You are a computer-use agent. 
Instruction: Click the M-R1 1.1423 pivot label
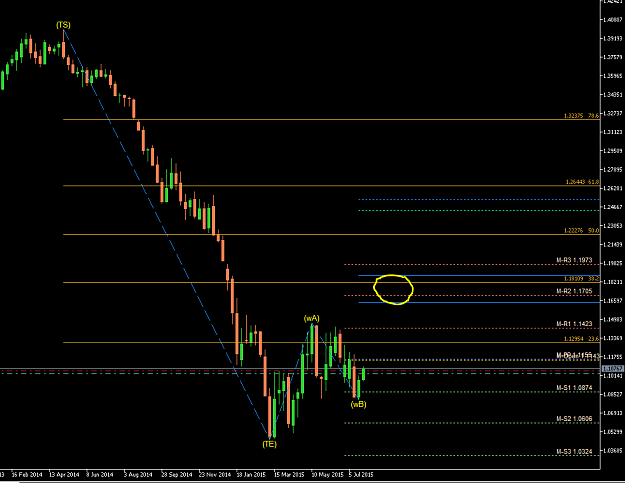tap(574, 324)
